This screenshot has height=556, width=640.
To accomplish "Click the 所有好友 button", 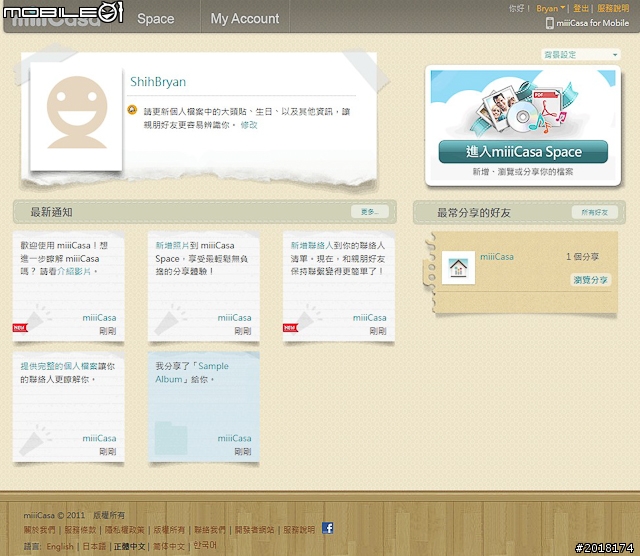I will click(x=594, y=212).
